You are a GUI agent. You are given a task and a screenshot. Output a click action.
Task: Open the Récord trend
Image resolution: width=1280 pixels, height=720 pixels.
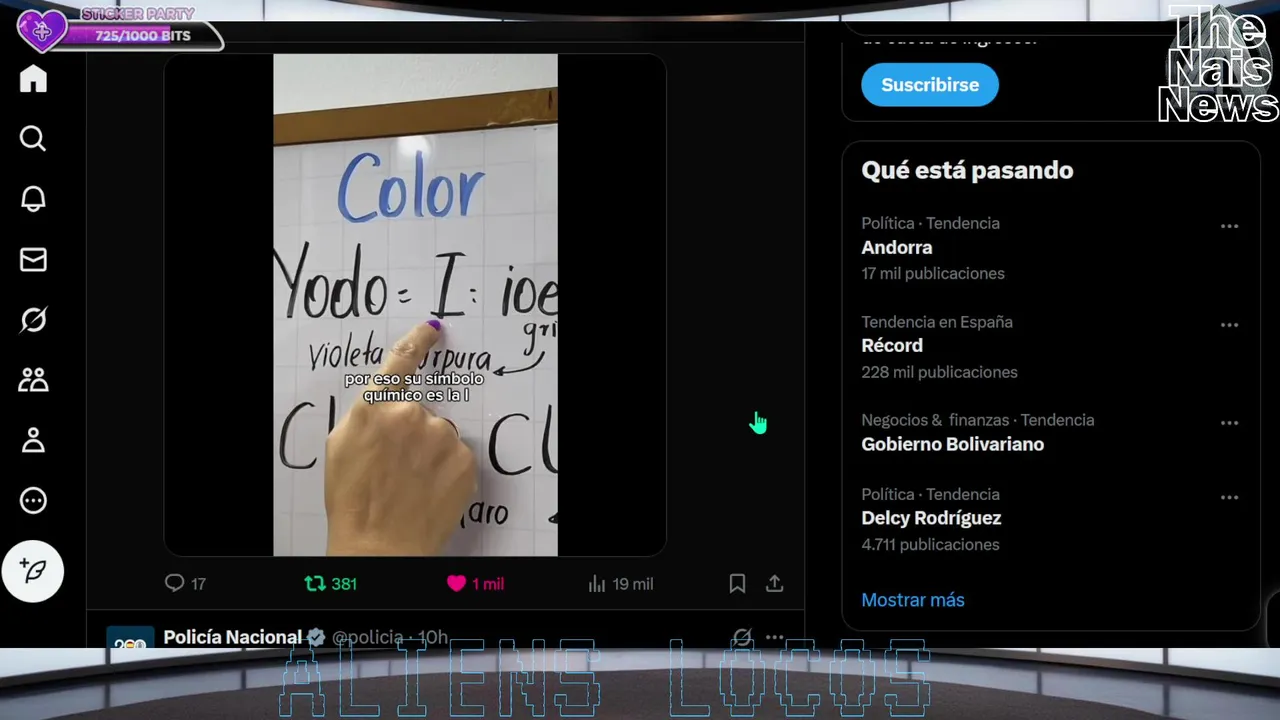coord(892,345)
